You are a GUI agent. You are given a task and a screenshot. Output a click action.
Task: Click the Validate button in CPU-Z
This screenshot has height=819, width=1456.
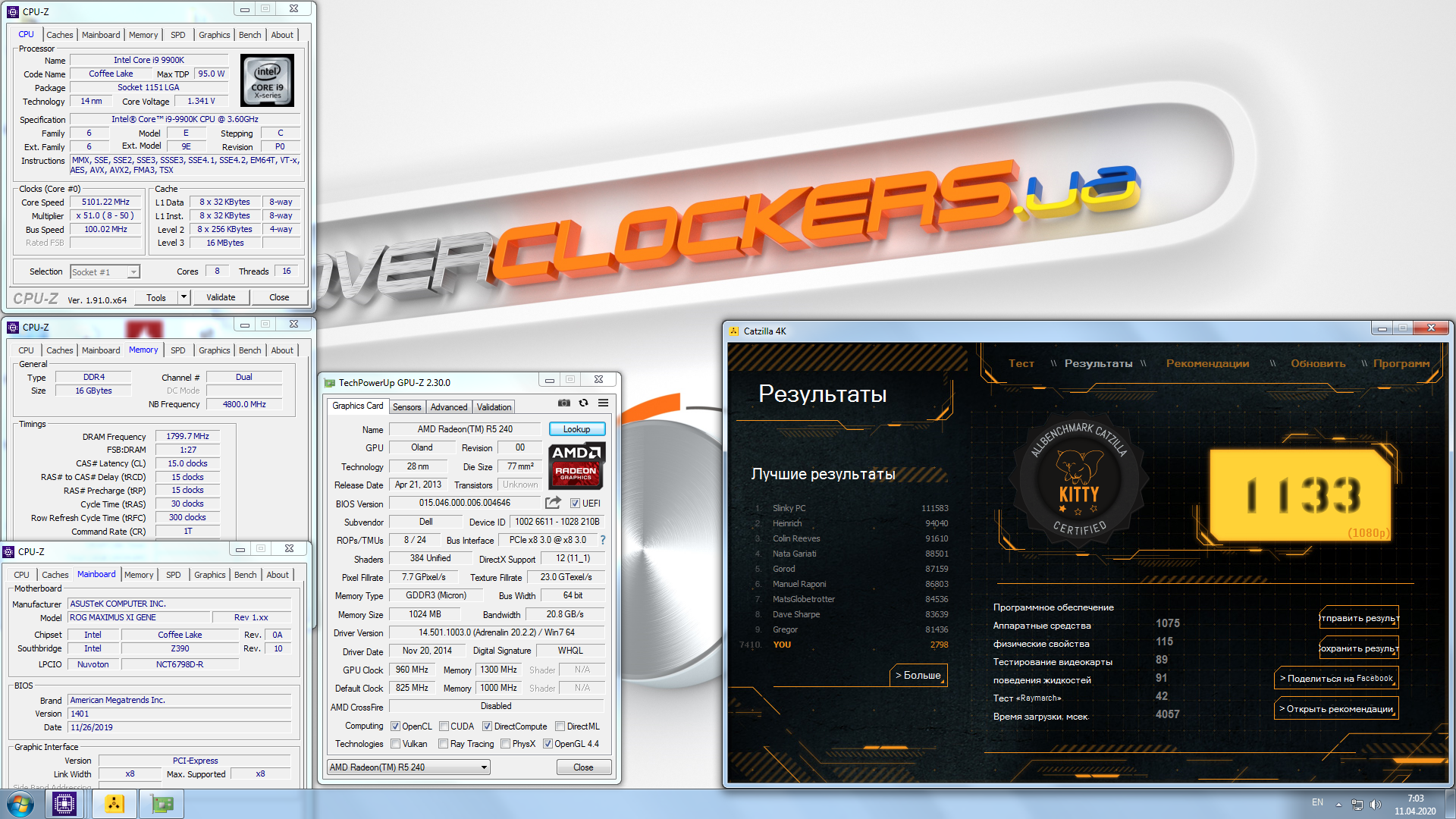tap(221, 297)
